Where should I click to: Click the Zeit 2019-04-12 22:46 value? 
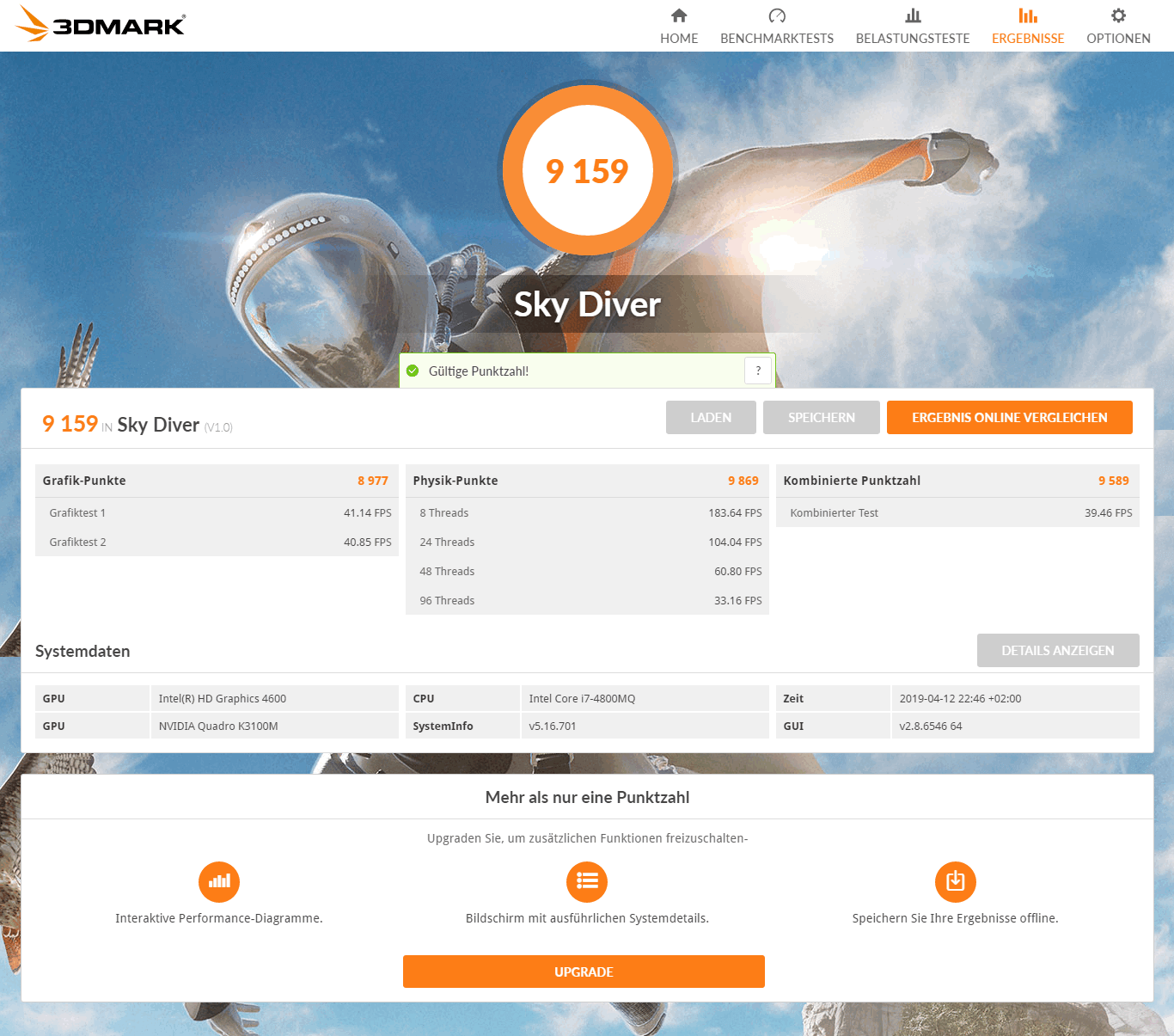960,698
